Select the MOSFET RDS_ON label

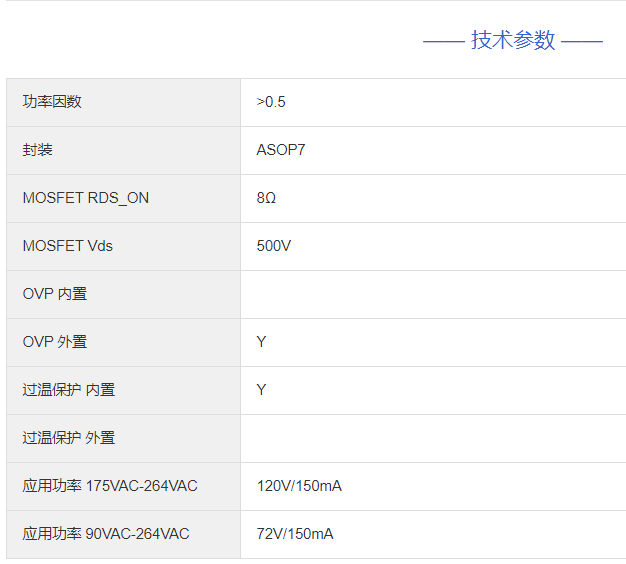pos(86,198)
